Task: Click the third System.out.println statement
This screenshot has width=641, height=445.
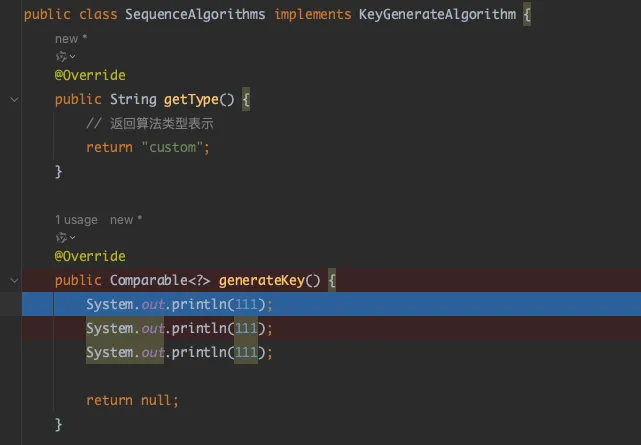Action: pos(179,352)
